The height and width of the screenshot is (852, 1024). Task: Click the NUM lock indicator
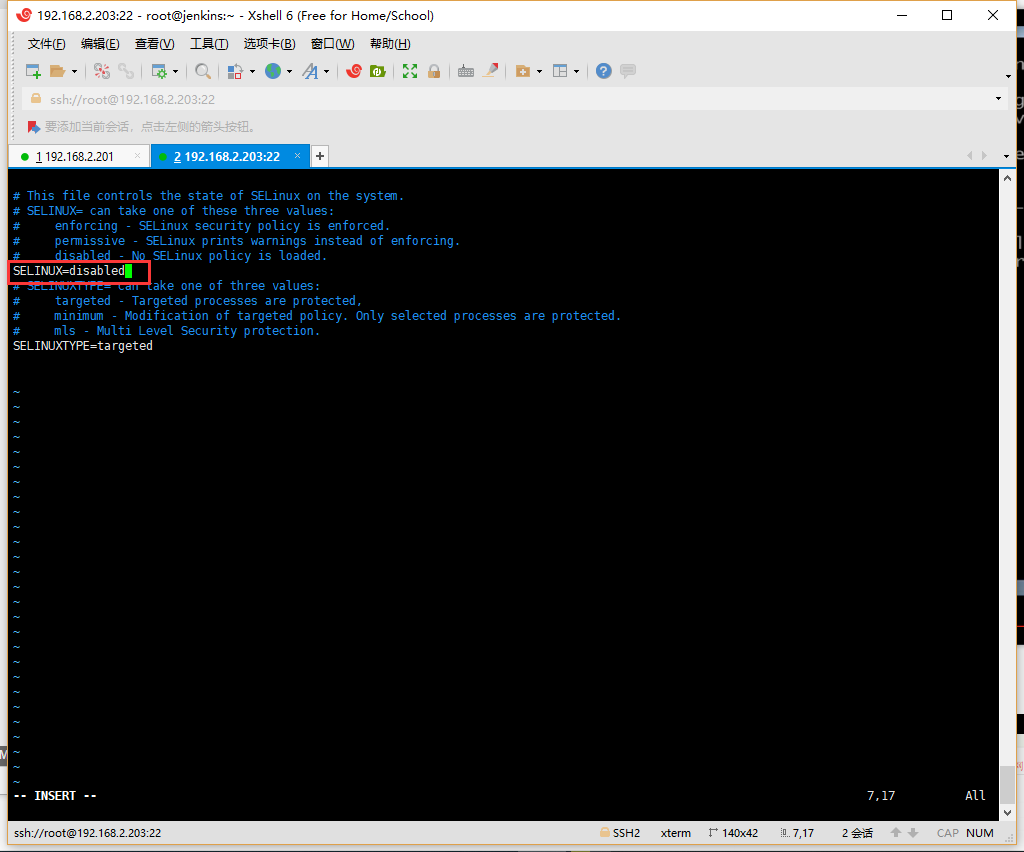click(x=980, y=833)
